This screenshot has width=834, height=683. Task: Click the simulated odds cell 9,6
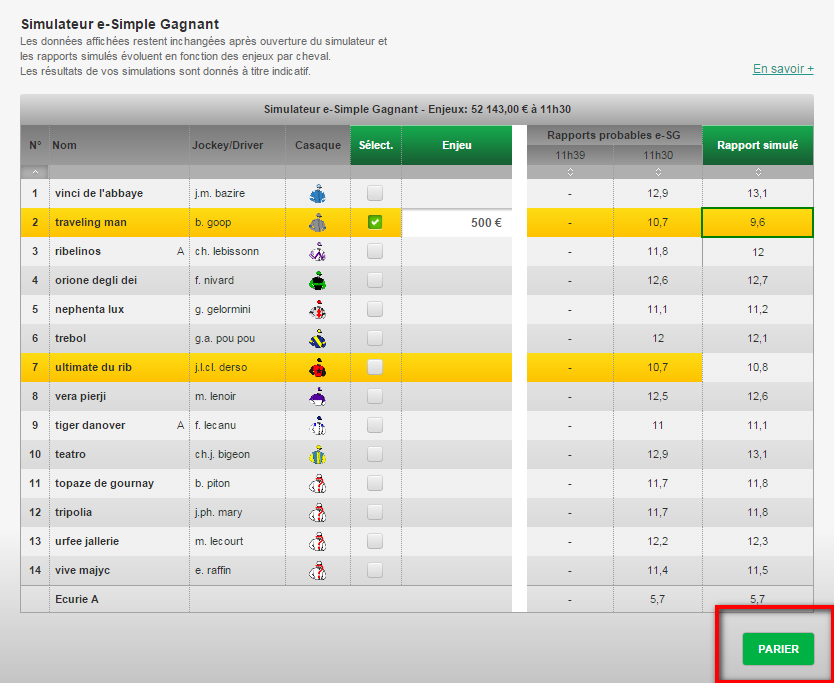click(758, 223)
